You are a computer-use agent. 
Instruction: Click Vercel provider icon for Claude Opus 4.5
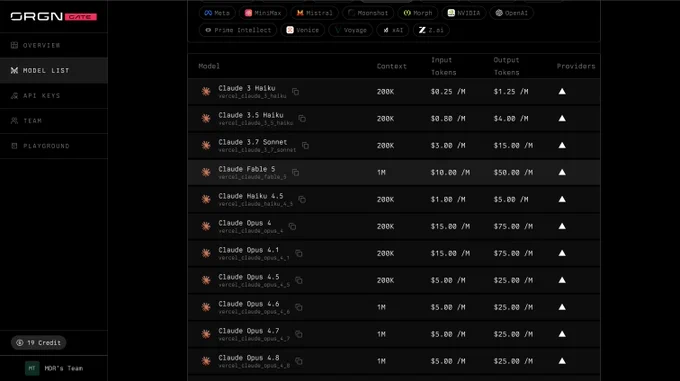click(562, 280)
